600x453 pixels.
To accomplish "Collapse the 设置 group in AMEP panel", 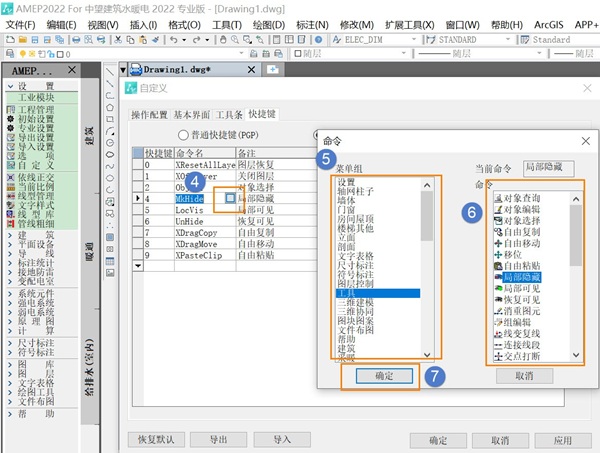I will pos(11,86).
